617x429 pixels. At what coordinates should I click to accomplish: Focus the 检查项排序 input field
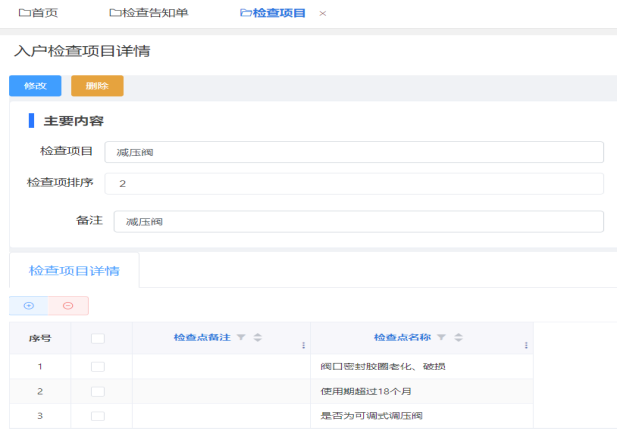tap(354, 183)
